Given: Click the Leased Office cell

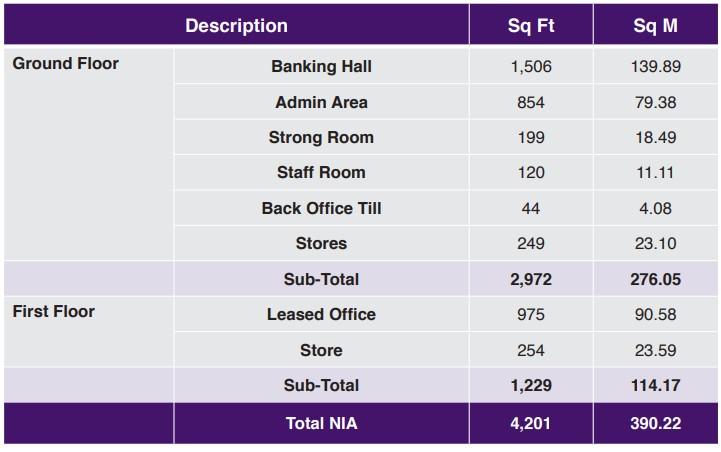Looking at the screenshot, I should pos(321,314).
